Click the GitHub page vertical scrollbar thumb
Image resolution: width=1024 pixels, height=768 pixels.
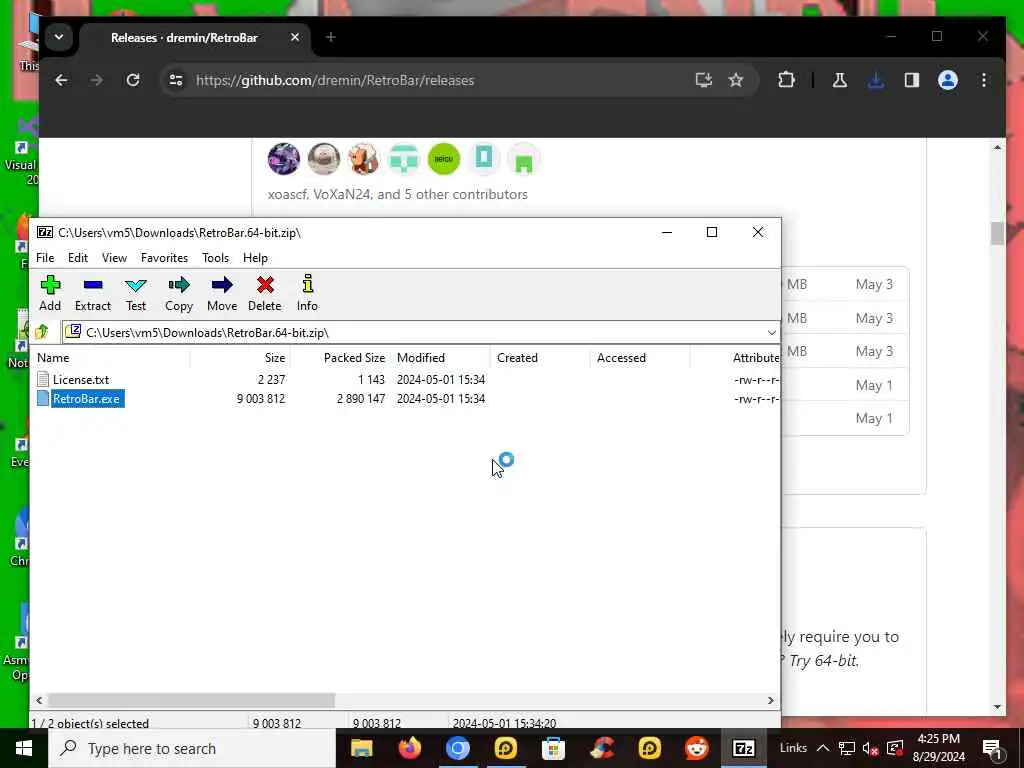(997, 233)
